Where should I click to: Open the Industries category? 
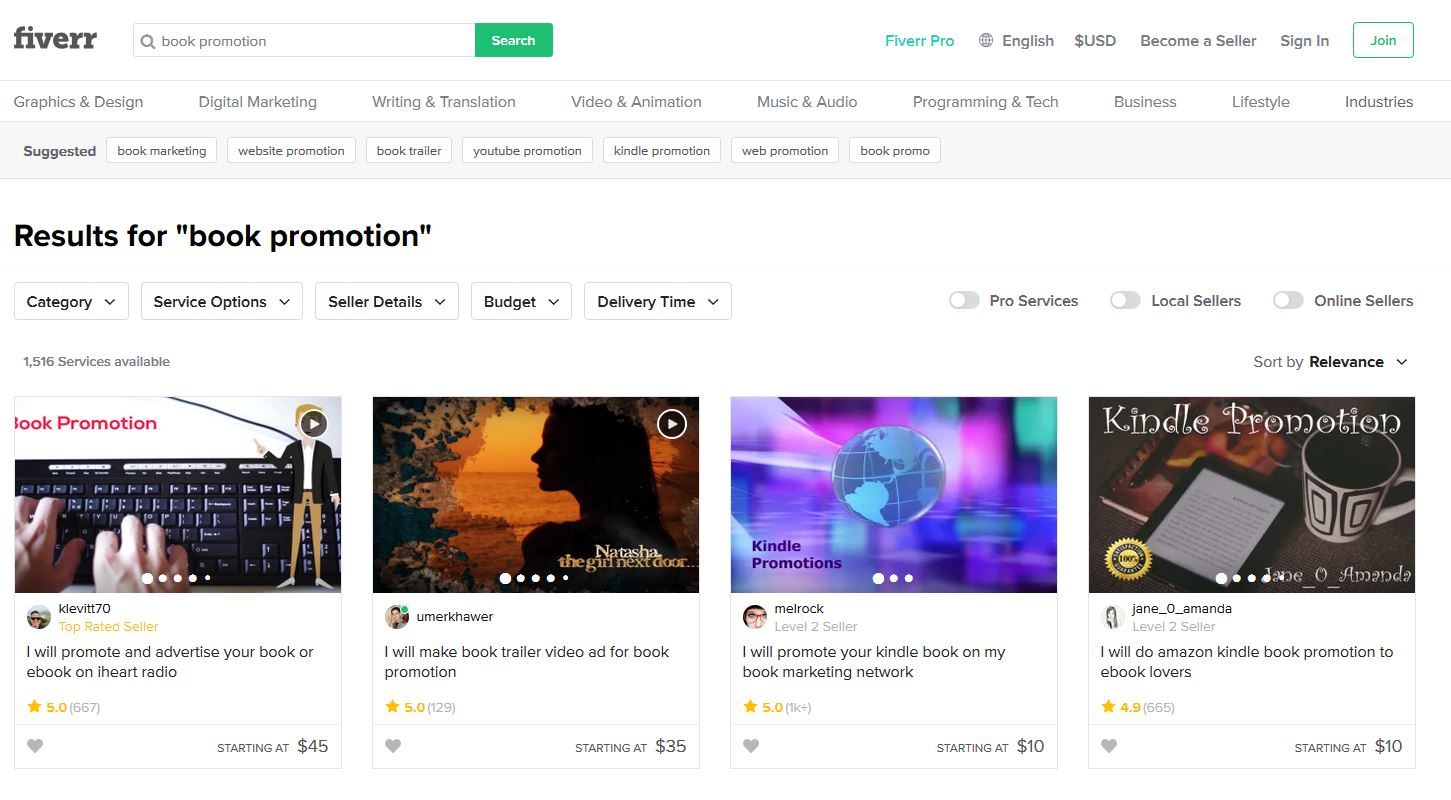[x=1379, y=102]
